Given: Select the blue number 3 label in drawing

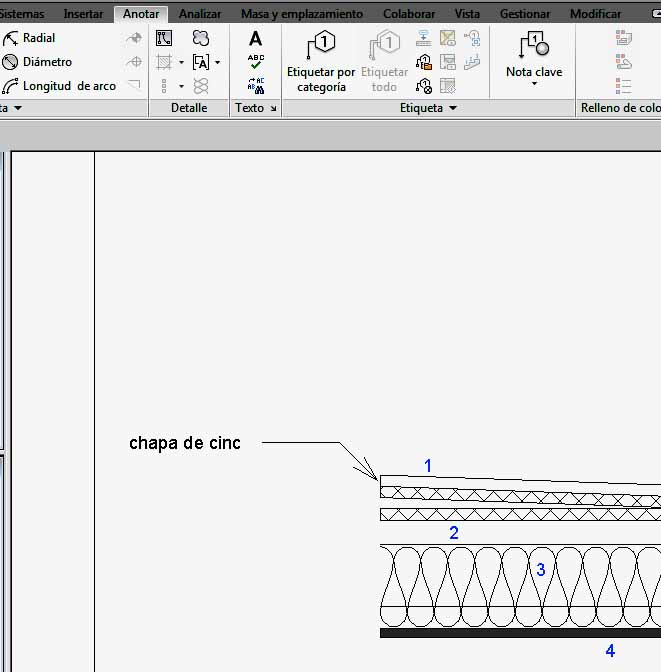Looking at the screenshot, I should [541, 570].
